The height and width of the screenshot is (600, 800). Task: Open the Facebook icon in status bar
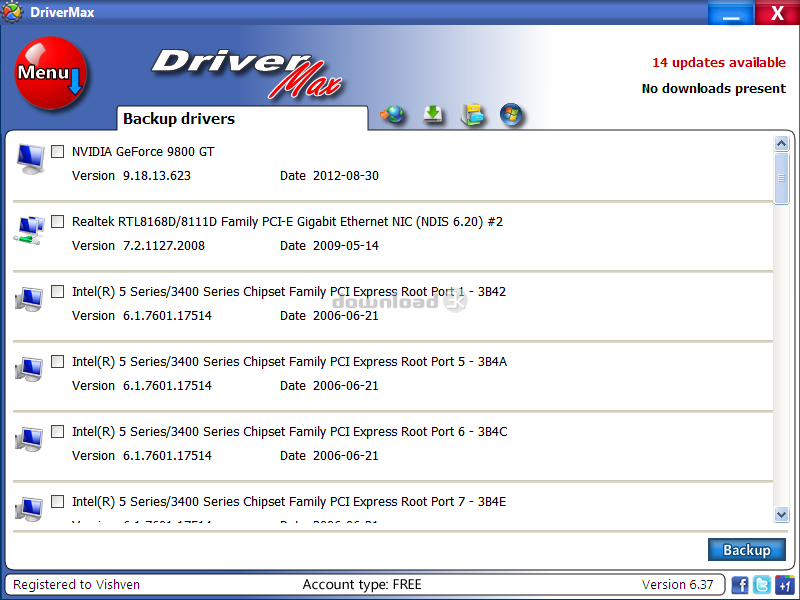740,584
